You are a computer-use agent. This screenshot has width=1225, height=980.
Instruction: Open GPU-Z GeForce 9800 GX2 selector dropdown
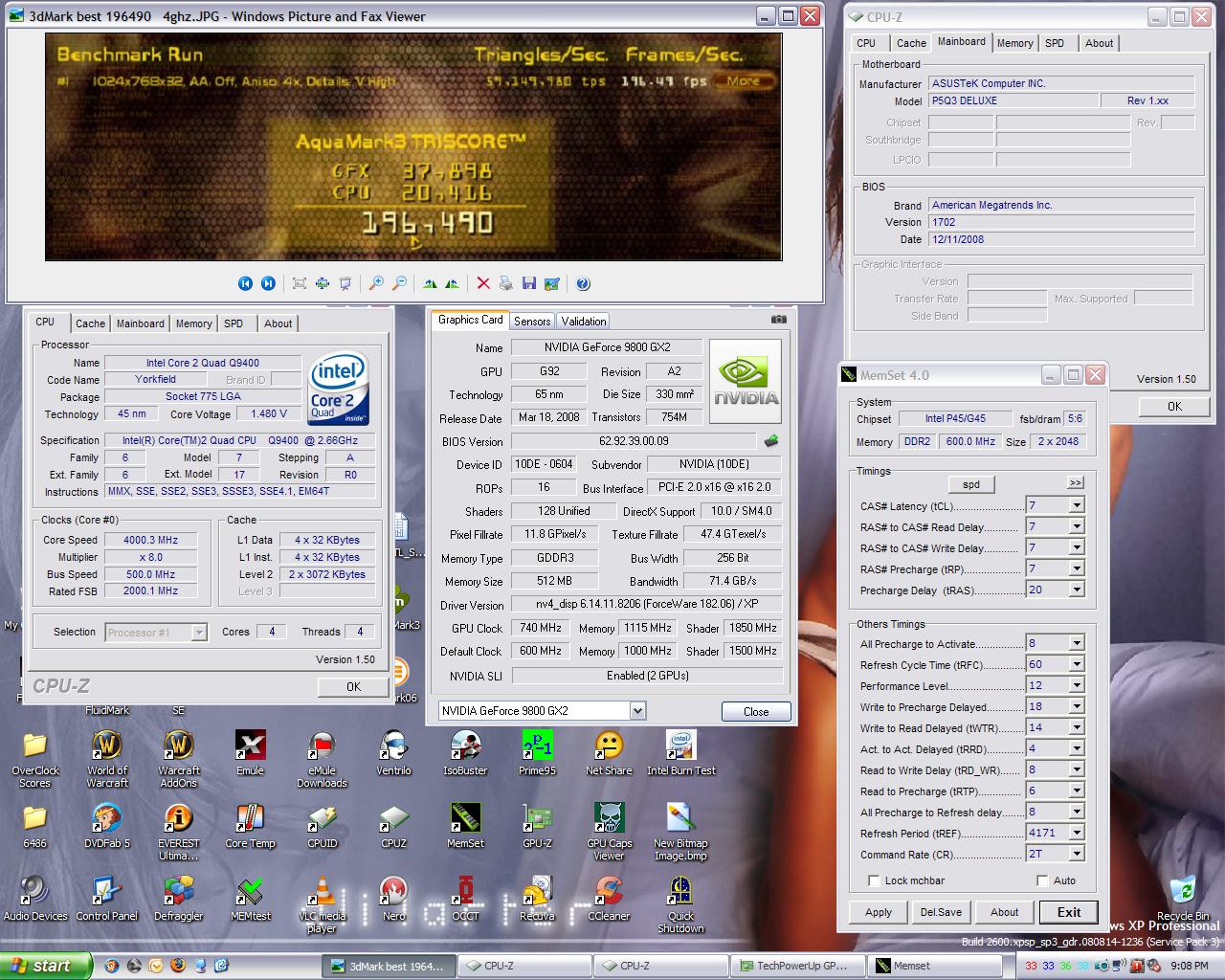637,710
